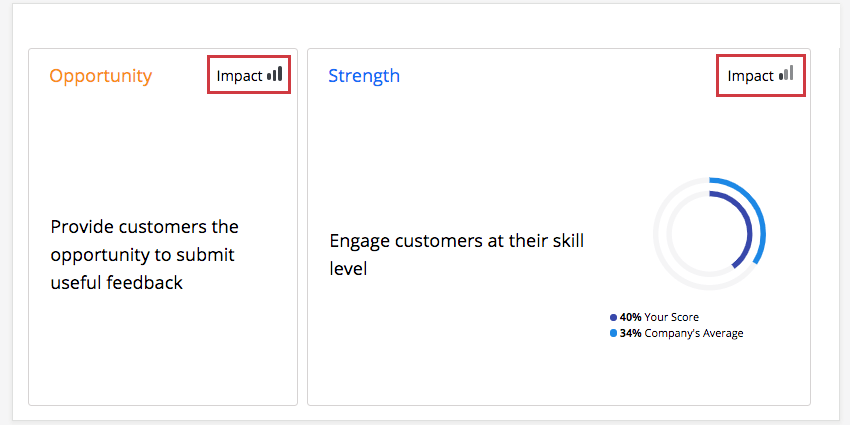
Task: Click the 40% value in the legend
Action: click(x=629, y=318)
